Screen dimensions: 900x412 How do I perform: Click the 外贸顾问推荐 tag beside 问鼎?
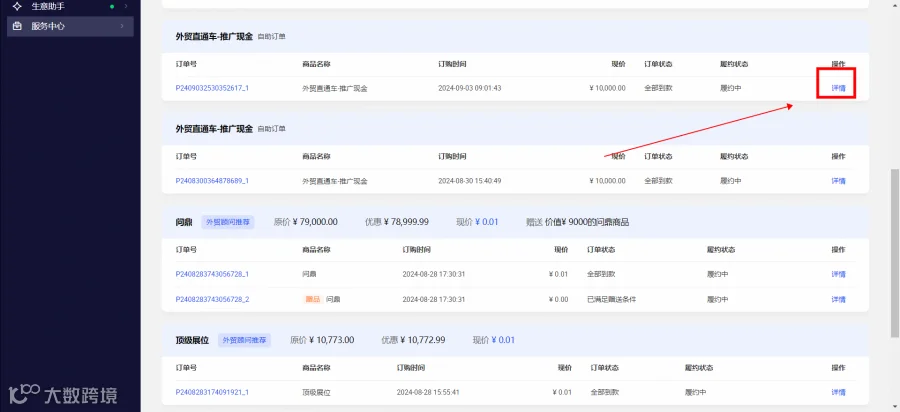pyautogui.click(x=228, y=222)
